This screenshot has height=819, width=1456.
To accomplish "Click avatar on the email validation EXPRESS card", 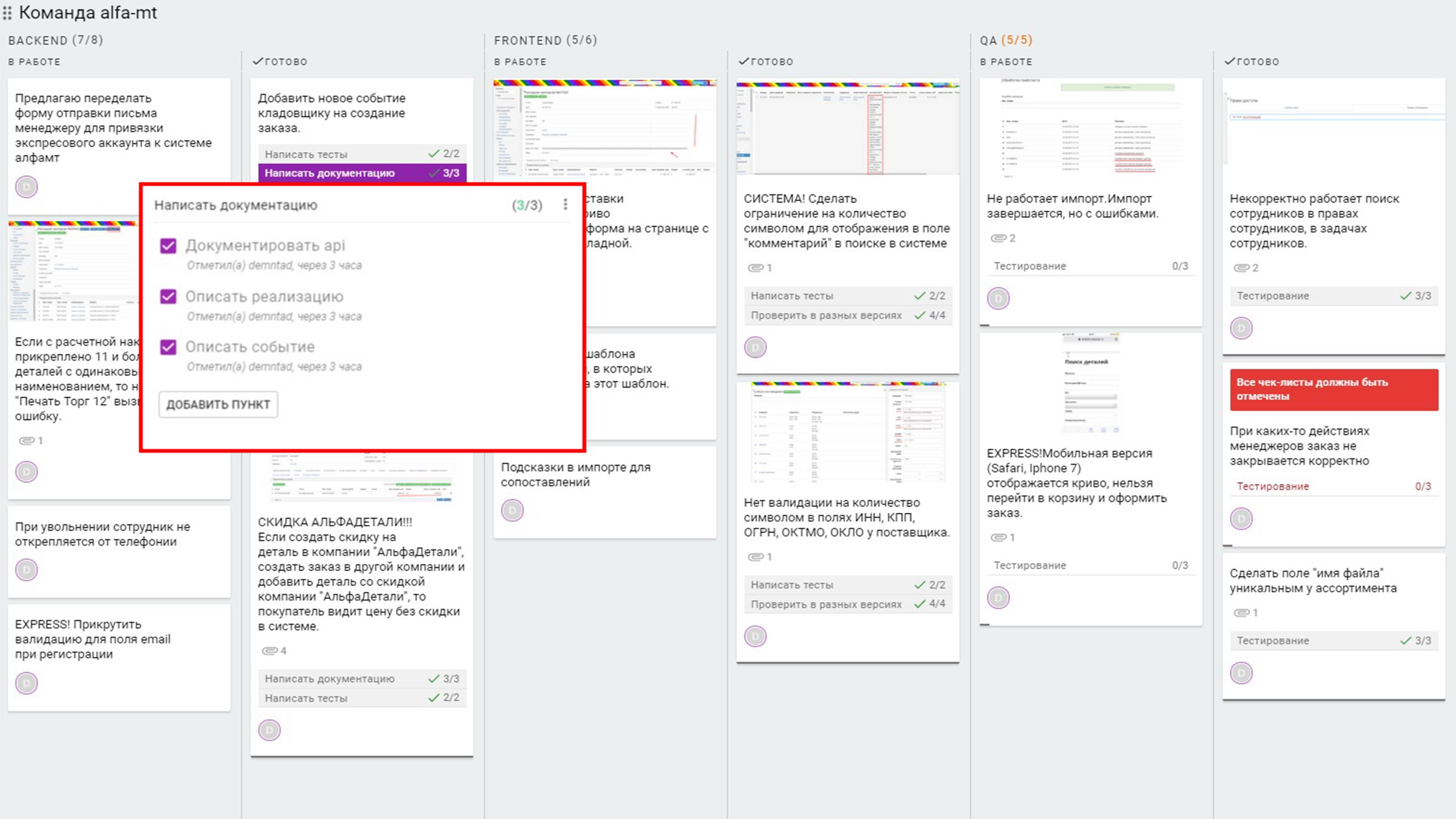I will click(x=27, y=683).
